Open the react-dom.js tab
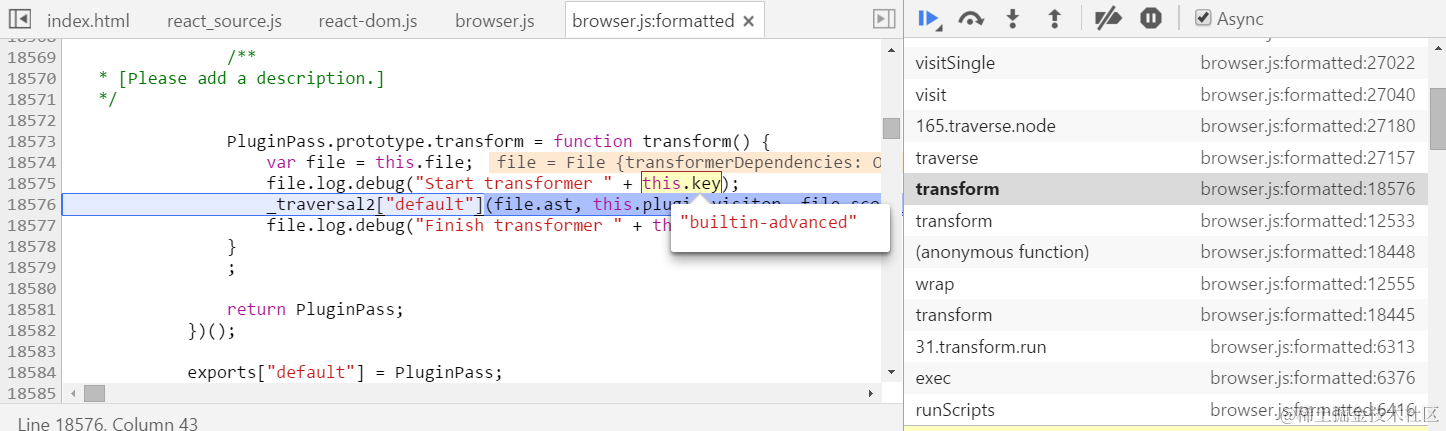Viewport: 1446px width, 431px height. [x=367, y=21]
